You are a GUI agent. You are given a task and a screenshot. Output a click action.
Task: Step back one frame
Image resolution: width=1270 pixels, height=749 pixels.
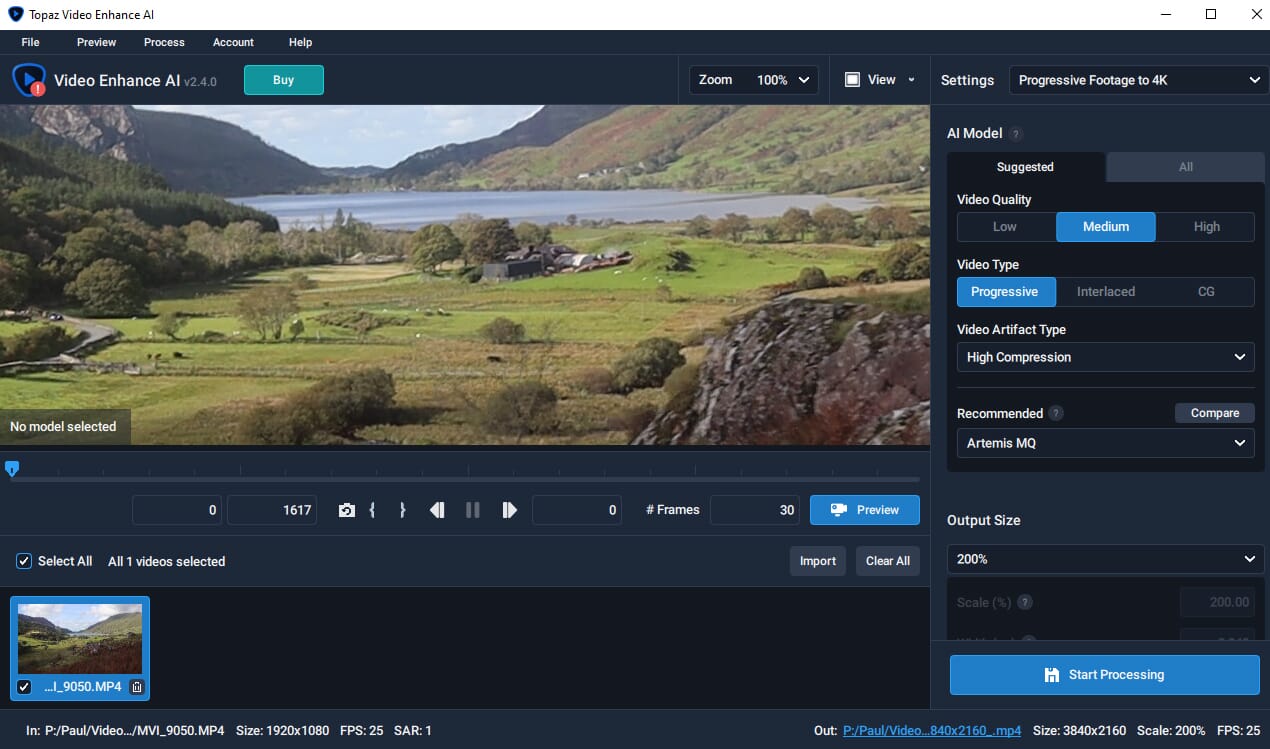[x=437, y=510]
